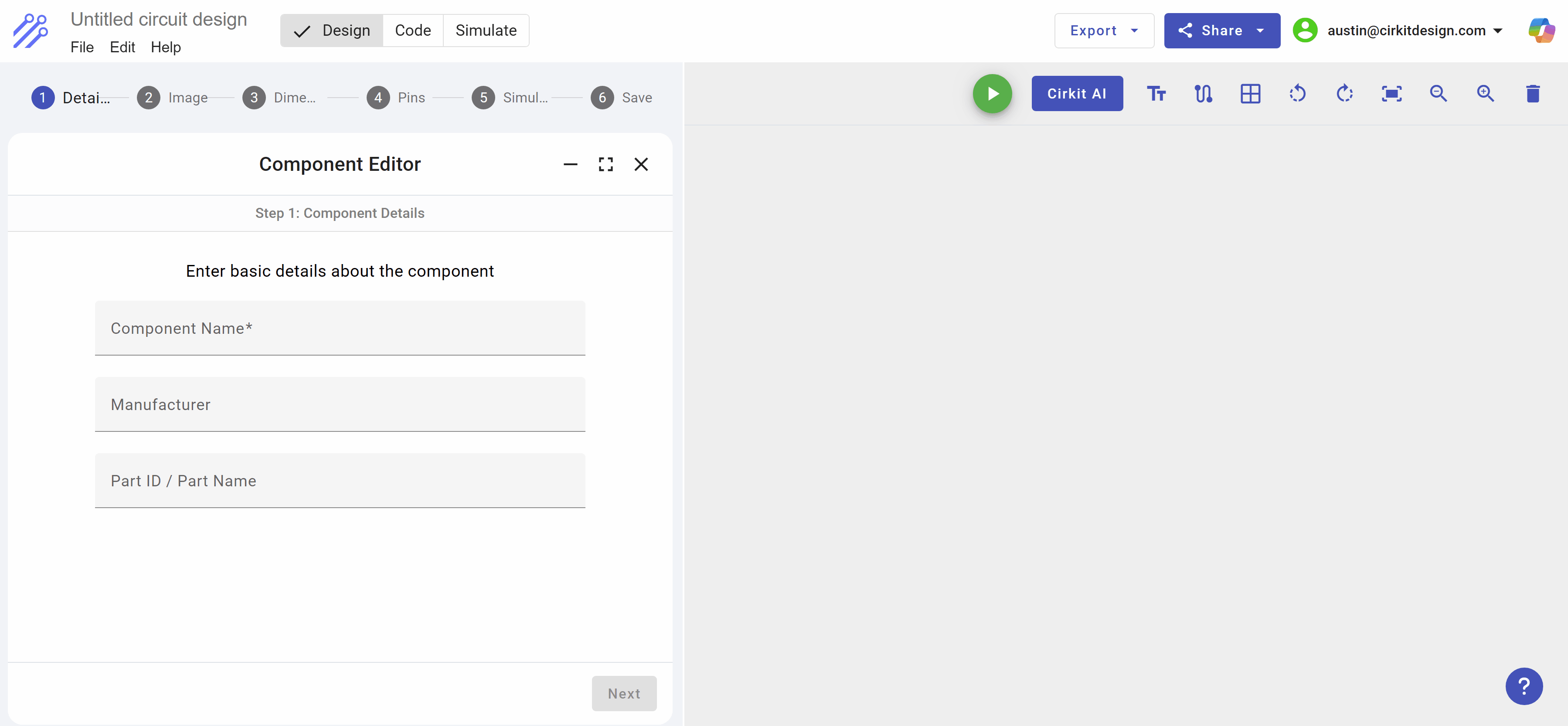Toggle the grid view icon
The width and height of the screenshot is (1568, 726).
(x=1250, y=94)
